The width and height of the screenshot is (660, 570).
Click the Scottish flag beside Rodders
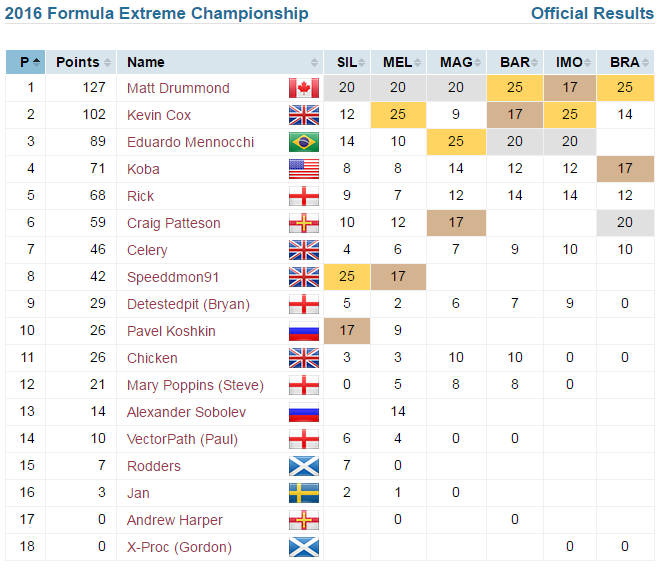(303, 466)
